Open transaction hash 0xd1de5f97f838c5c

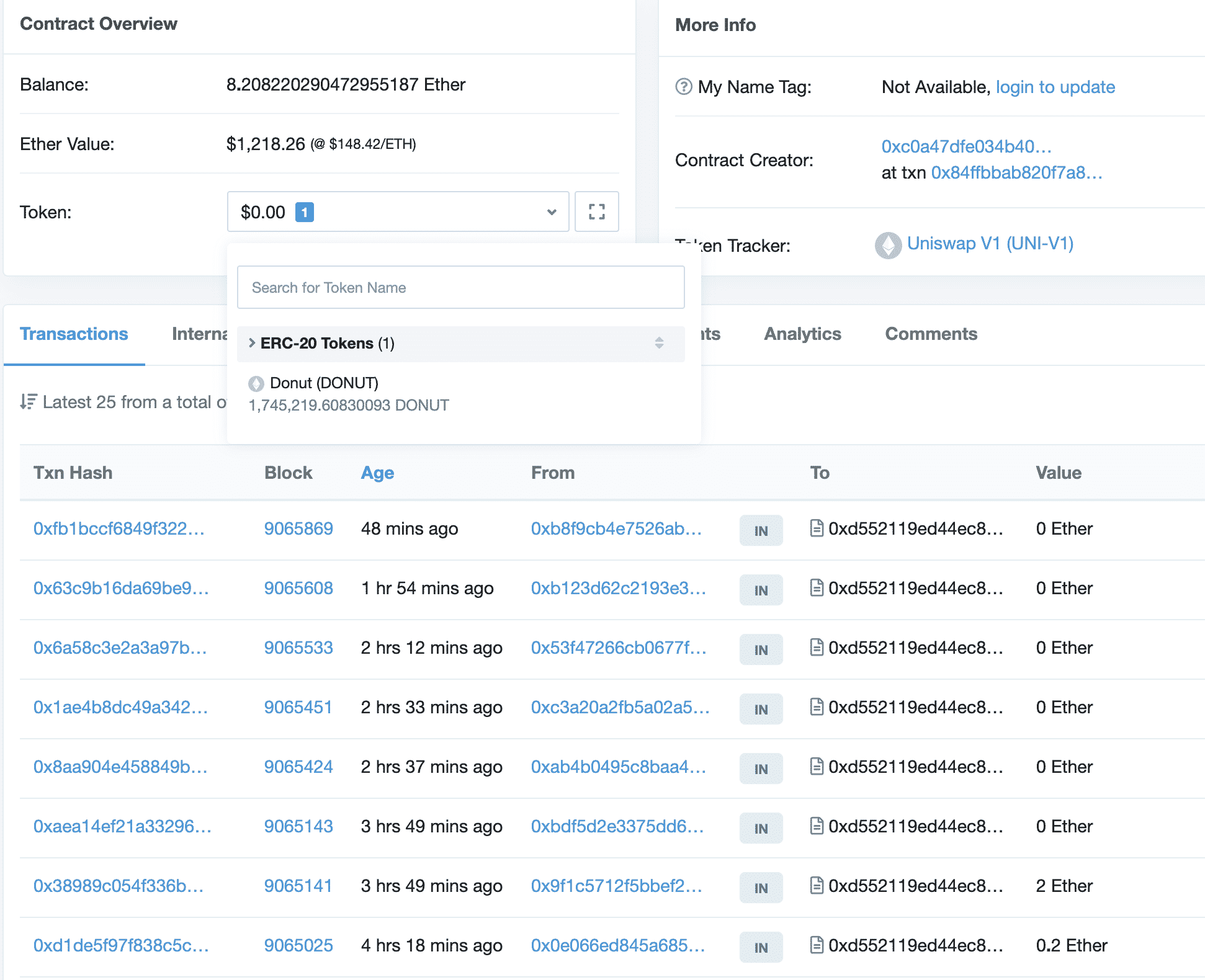pos(121,945)
